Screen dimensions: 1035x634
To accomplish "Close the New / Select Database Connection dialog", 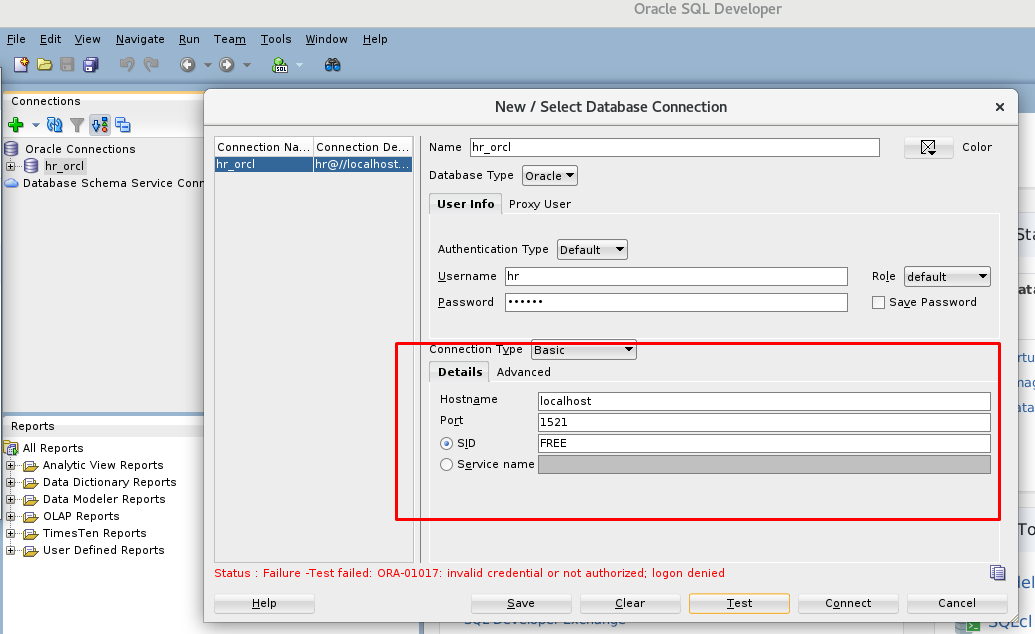I will (999, 107).
